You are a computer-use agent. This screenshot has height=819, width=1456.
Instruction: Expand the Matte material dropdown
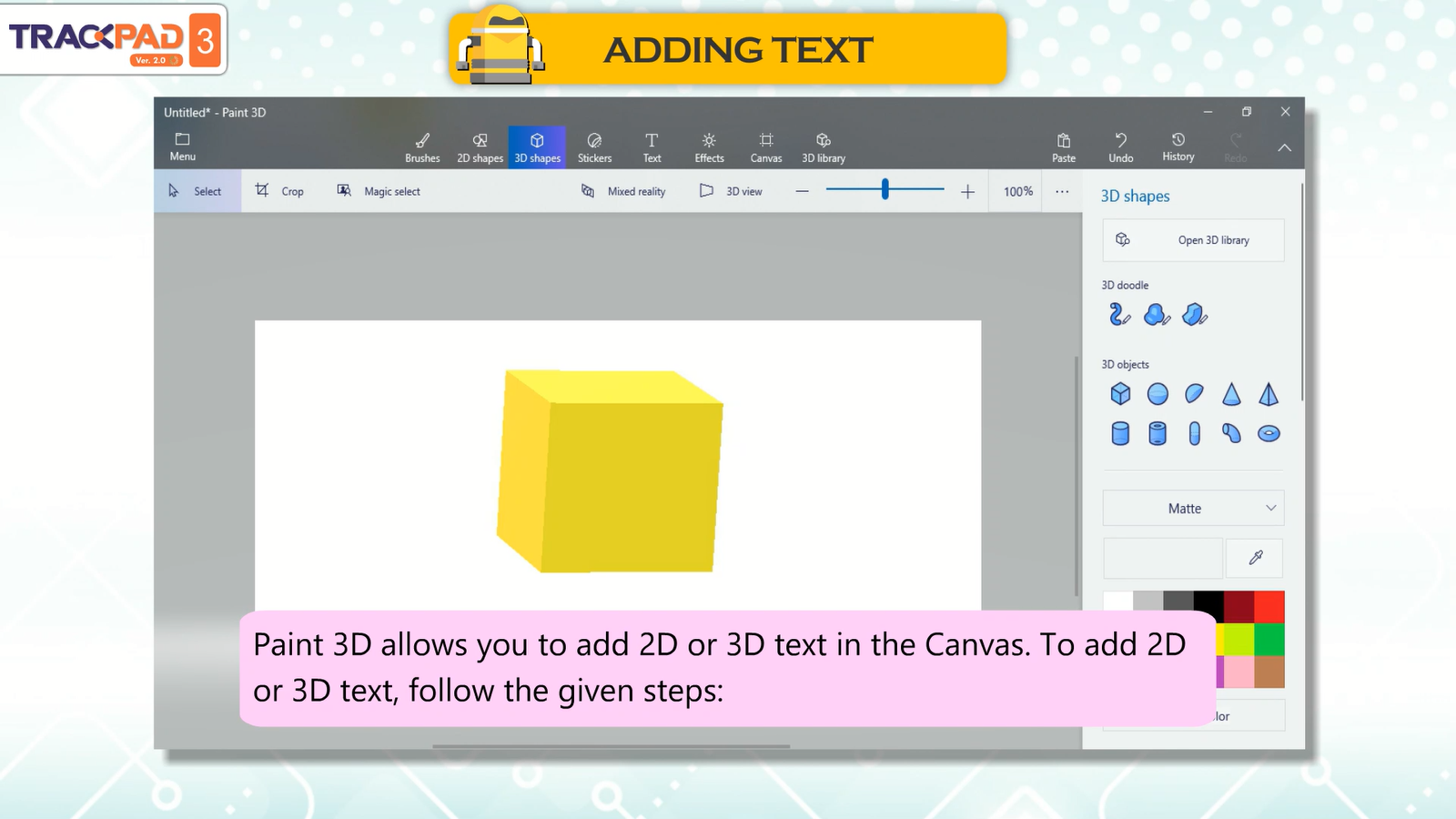(x=1193, y=509)
